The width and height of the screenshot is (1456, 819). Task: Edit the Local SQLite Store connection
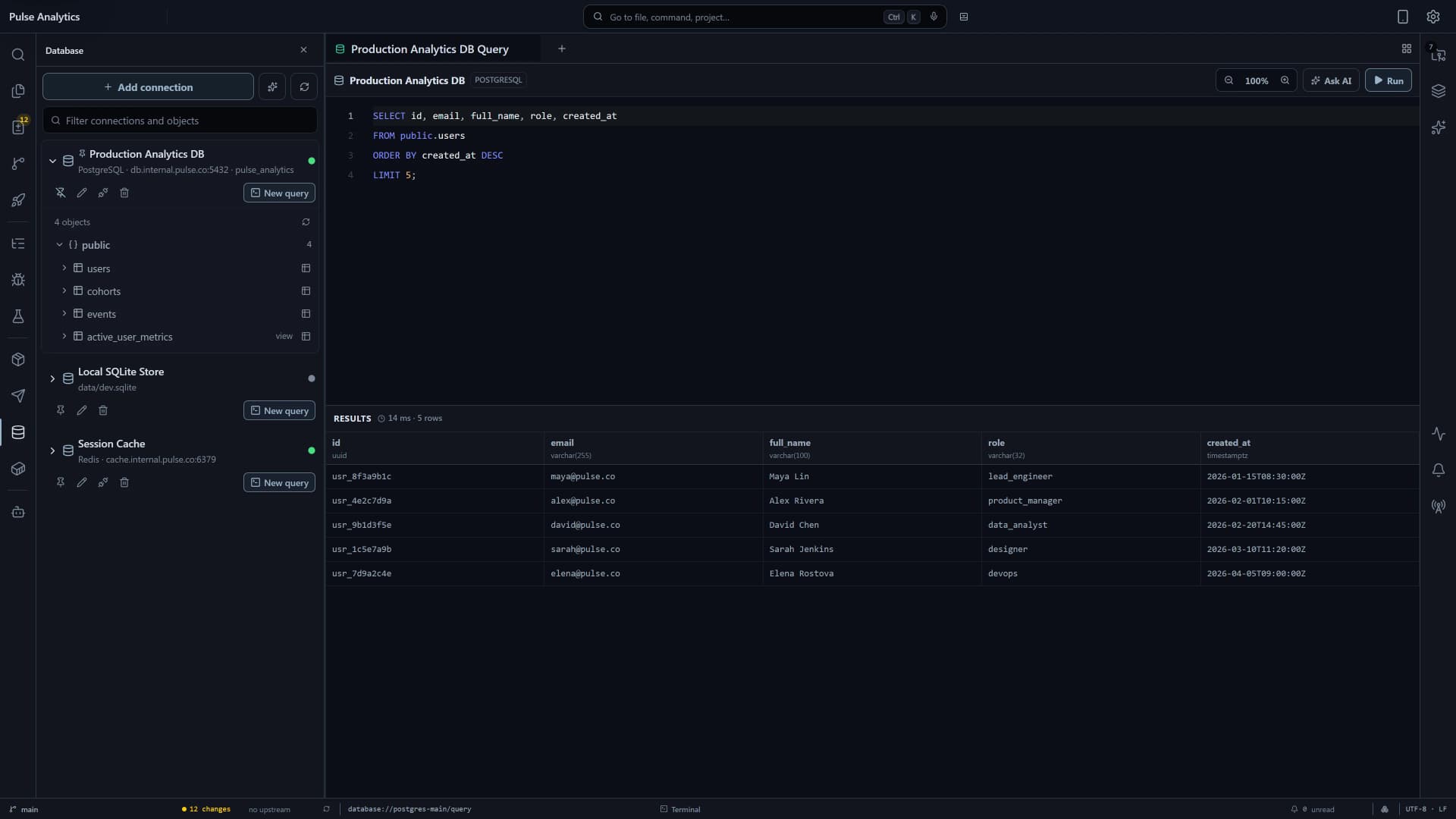pyautogui.click(x=82, y=410)
